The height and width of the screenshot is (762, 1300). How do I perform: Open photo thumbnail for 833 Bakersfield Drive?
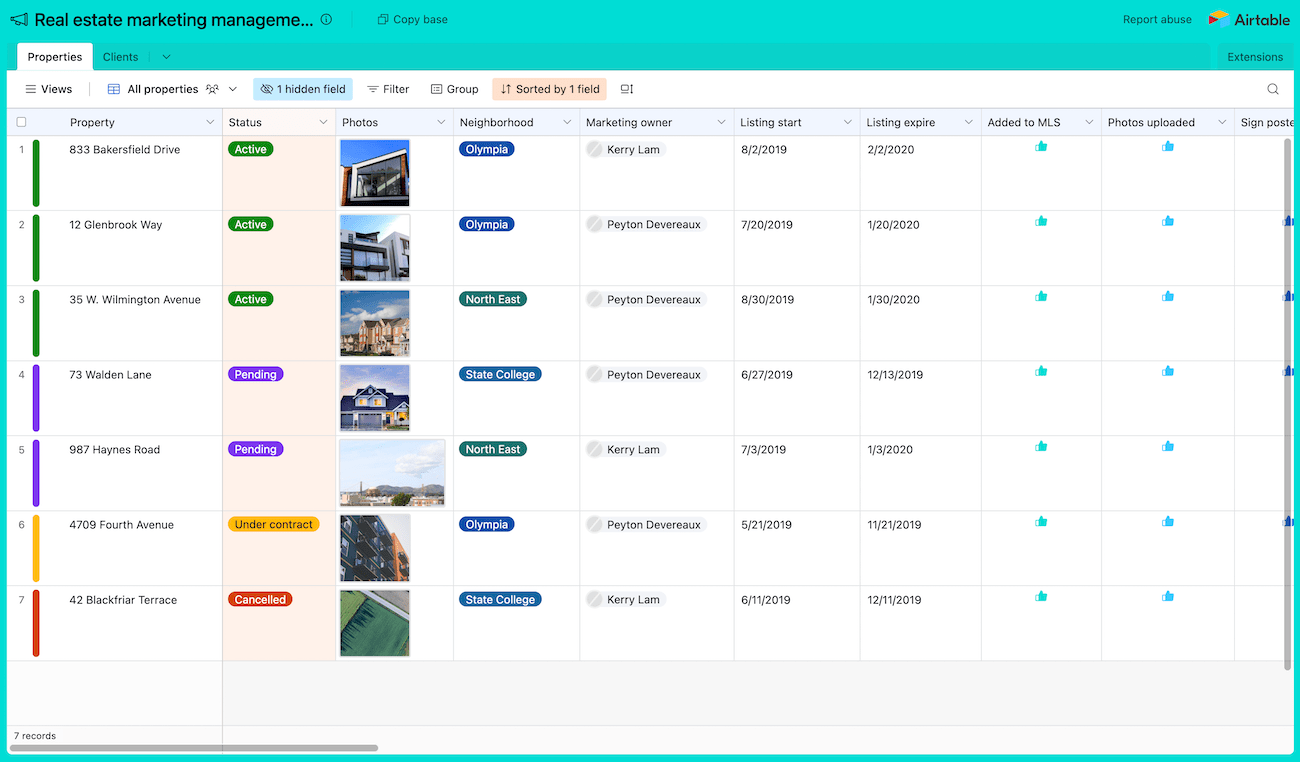tap(375, 173)
